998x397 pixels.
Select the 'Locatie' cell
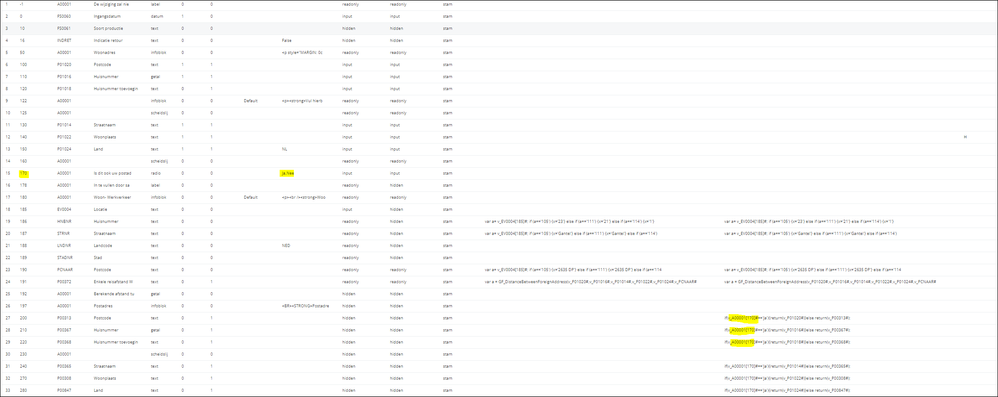(100, 209)
